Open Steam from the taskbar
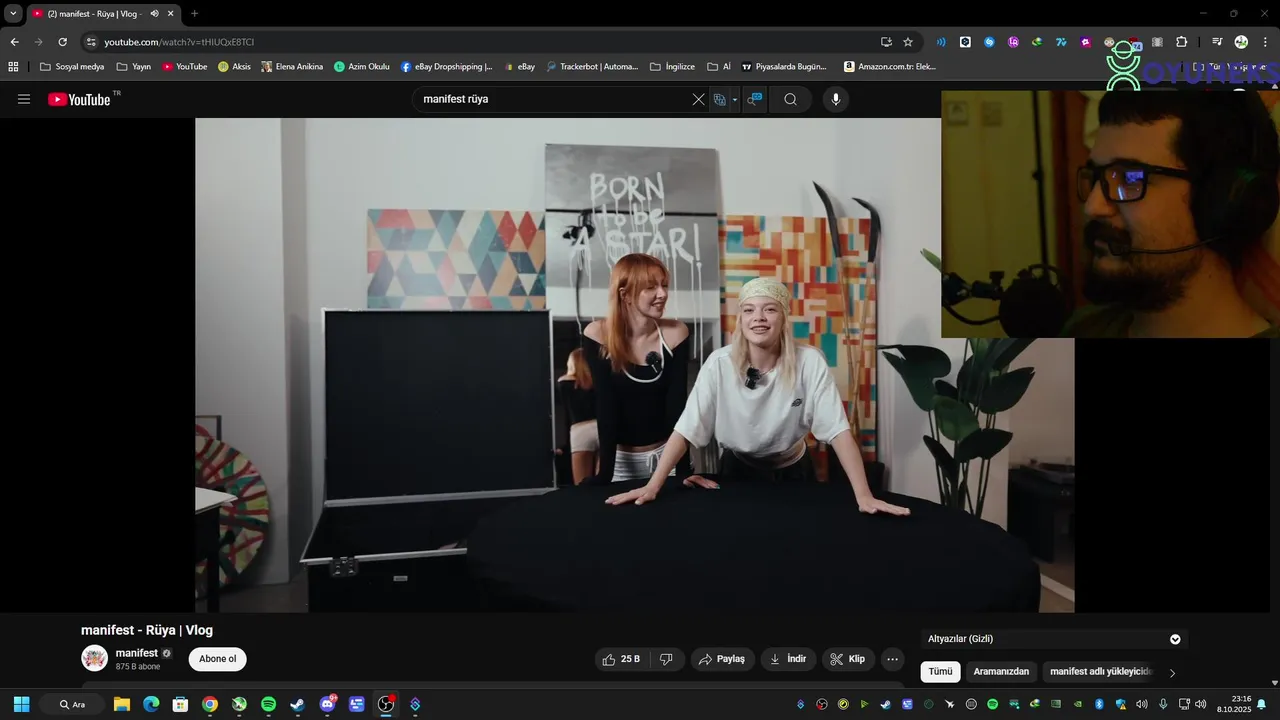The height and width of the screenshot is (720, 1280). (x=298, y=704)
